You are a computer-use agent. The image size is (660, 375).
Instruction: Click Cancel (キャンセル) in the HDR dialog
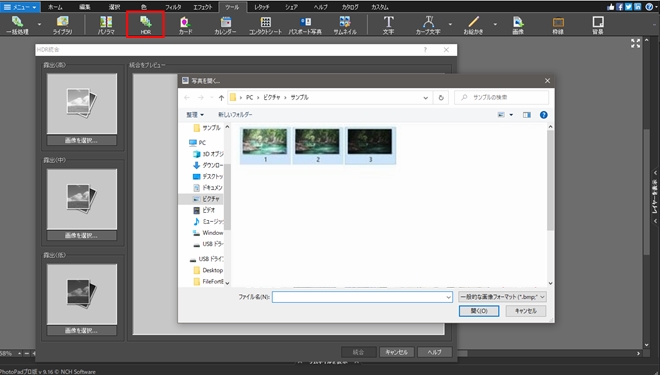(x=397, y=352)
